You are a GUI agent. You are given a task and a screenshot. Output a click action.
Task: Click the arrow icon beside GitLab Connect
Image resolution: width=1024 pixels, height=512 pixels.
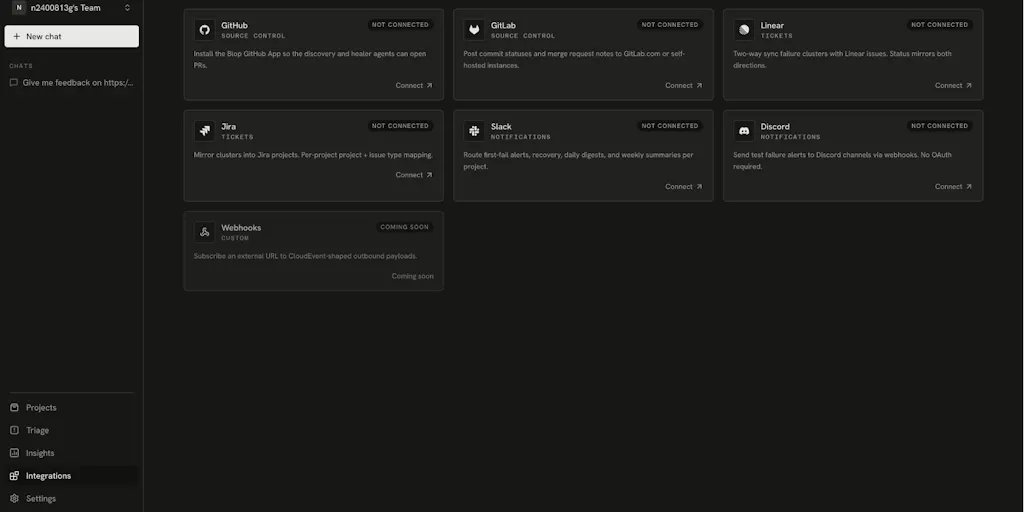click(699, 86)
